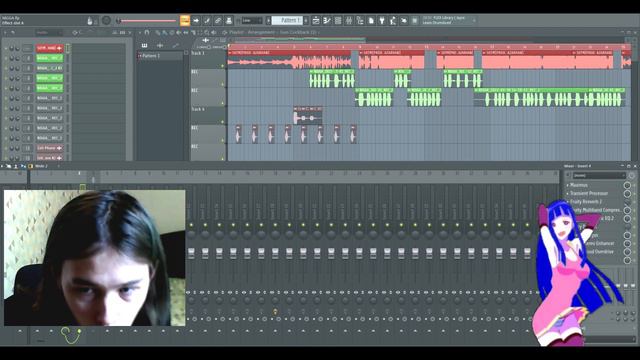
Task: Click the stamp icon in the top toolbar
Action: tap(229, 20)
